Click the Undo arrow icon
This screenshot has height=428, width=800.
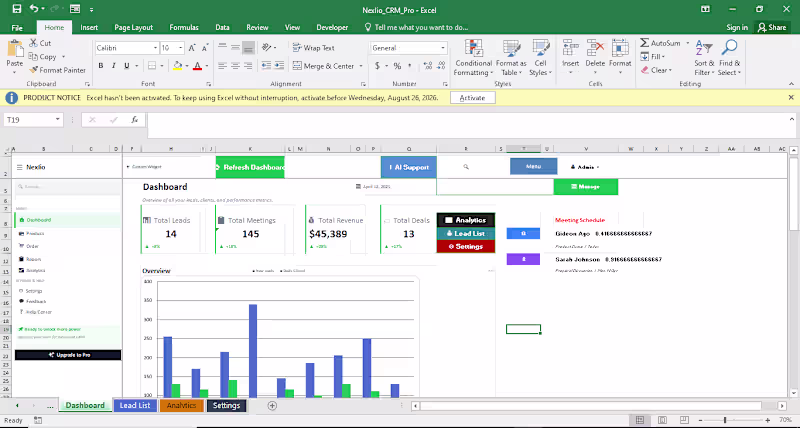click(x=34, y=9)
